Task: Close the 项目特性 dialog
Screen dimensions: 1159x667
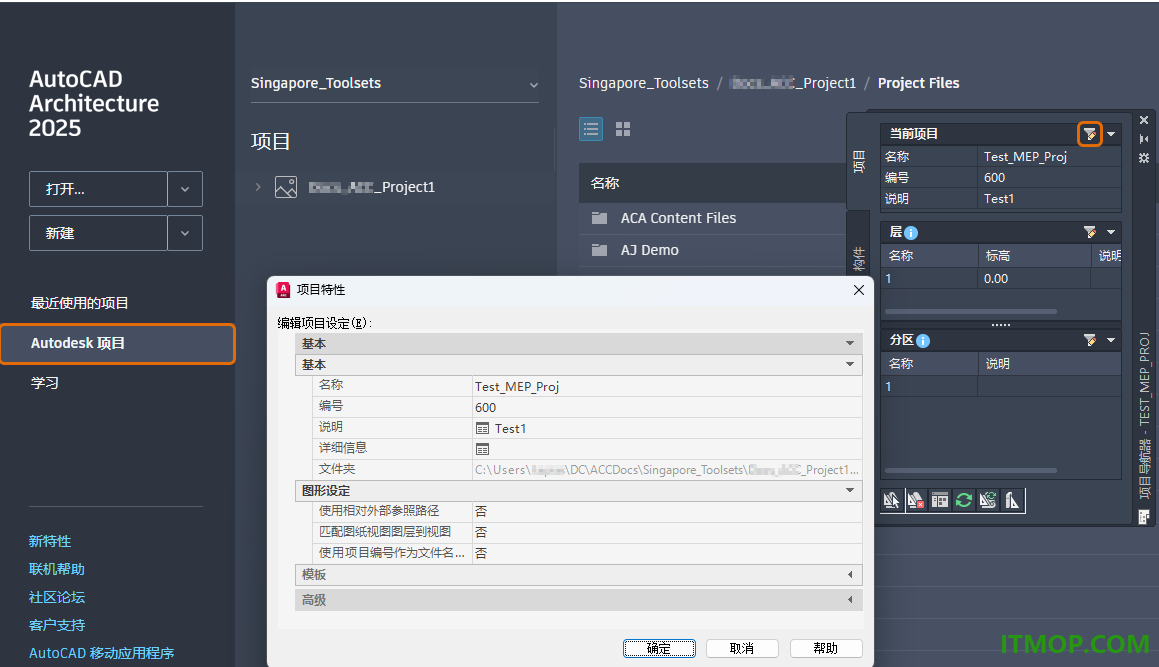Action: [x=859, y=290]
